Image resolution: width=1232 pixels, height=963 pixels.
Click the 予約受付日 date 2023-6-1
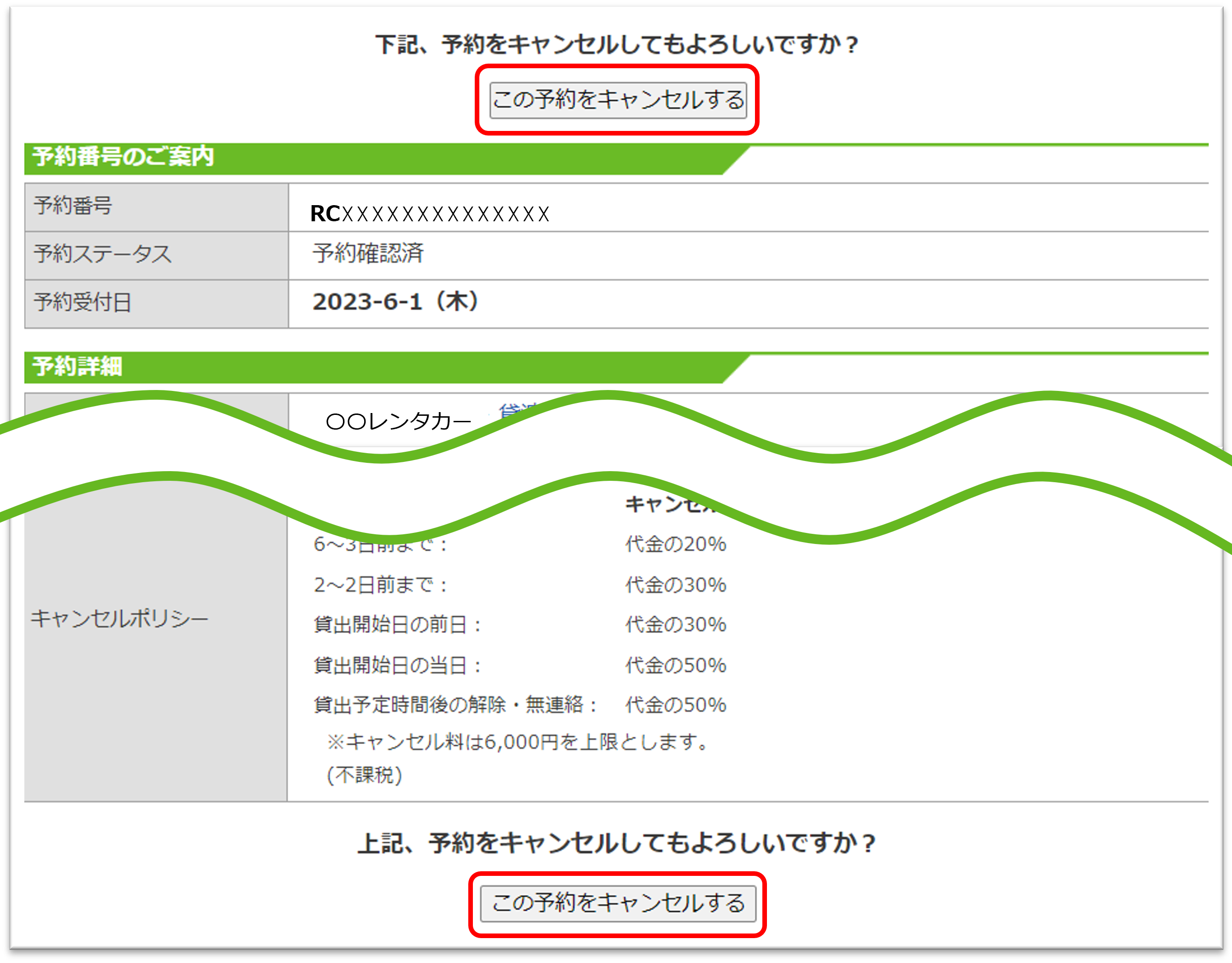coord(395,302)
